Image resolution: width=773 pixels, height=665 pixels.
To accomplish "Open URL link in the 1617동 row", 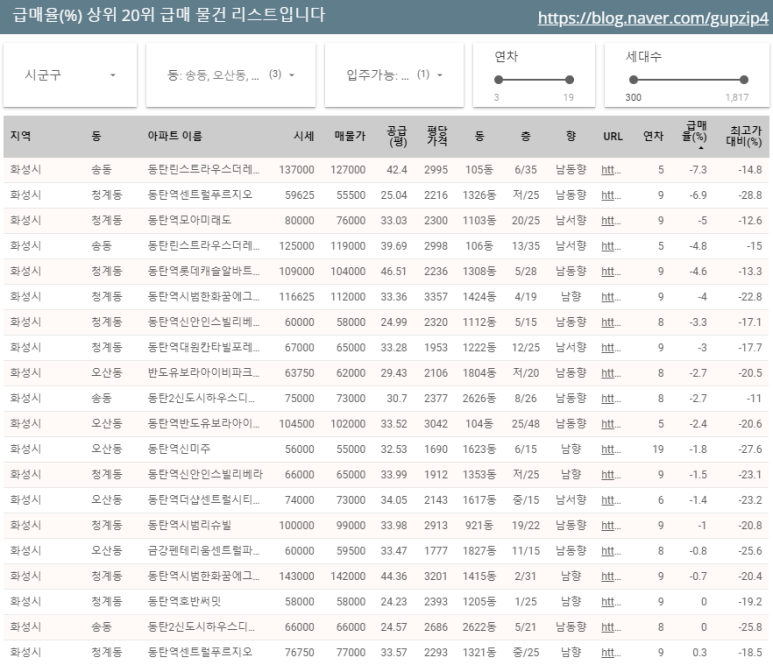I will pyautogui.click(x=611, y=500).
